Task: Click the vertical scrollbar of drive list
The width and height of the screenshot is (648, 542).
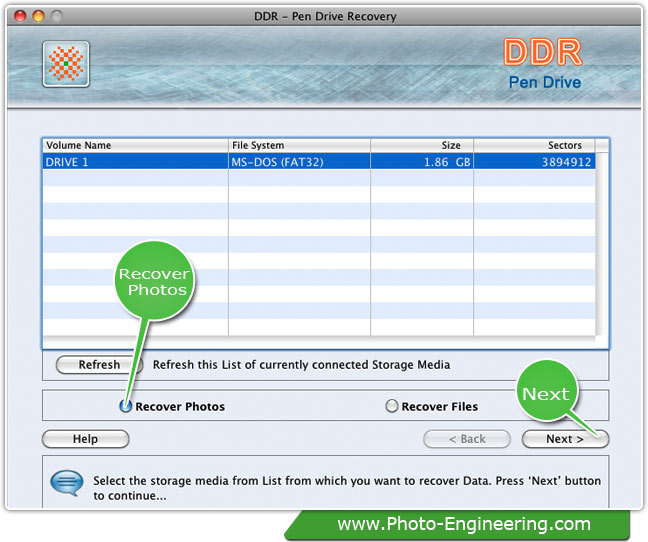Action: [602, 244]
